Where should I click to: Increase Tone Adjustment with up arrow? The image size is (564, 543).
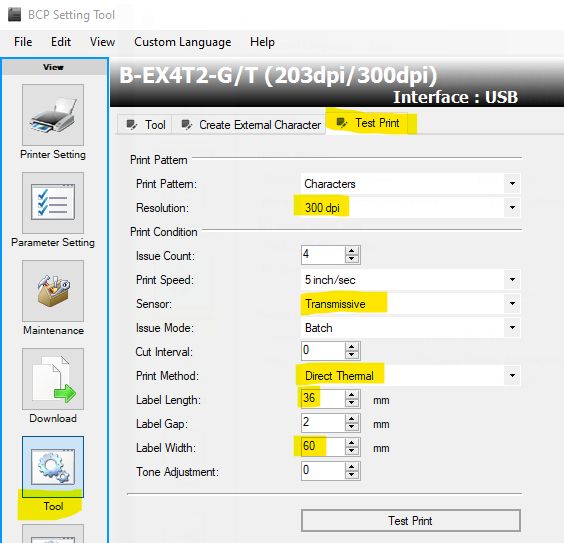point(352,466)
